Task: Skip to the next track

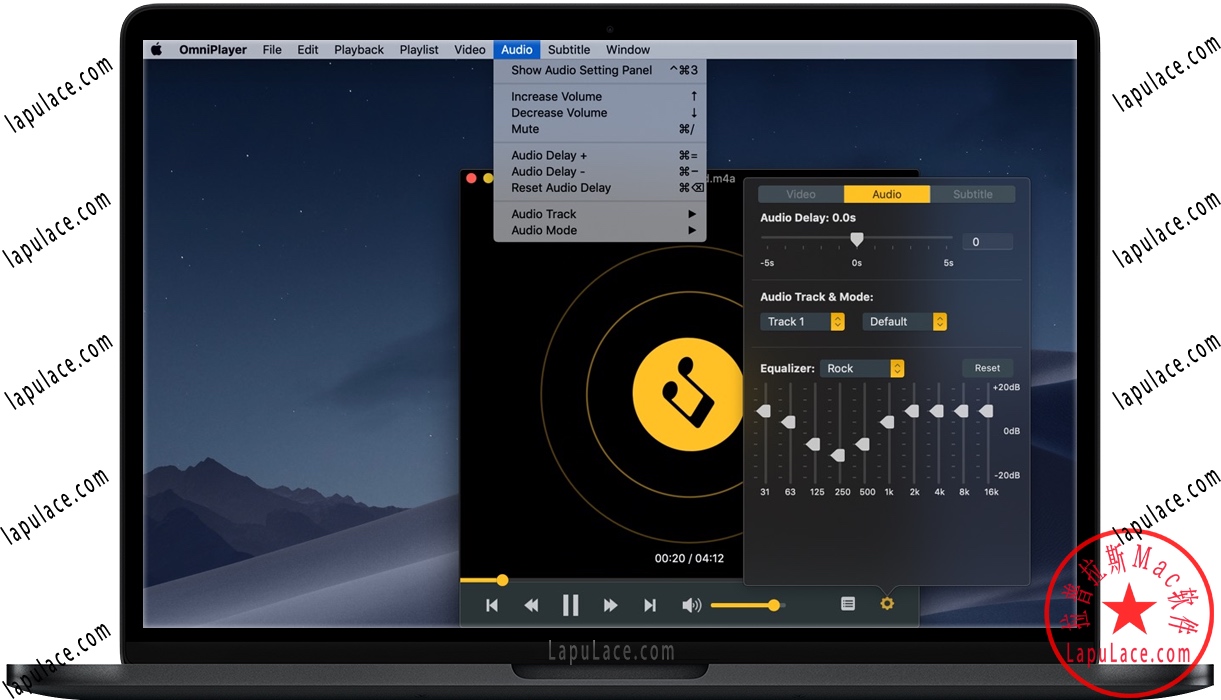Action: tap(650, 604)
